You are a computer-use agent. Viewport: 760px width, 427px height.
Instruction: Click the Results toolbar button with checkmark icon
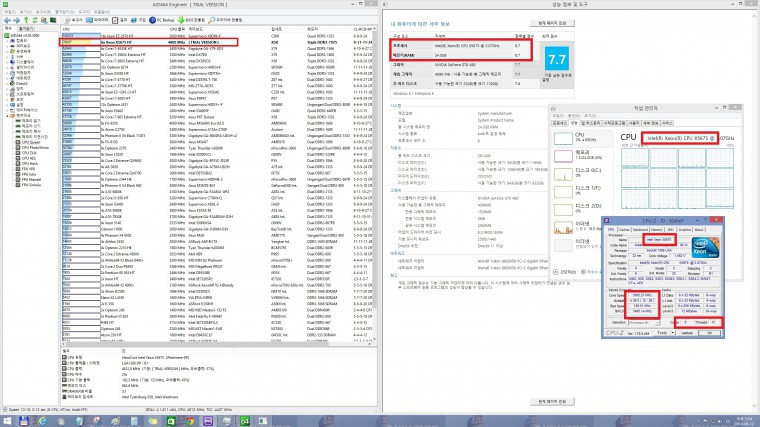(119, 20)
